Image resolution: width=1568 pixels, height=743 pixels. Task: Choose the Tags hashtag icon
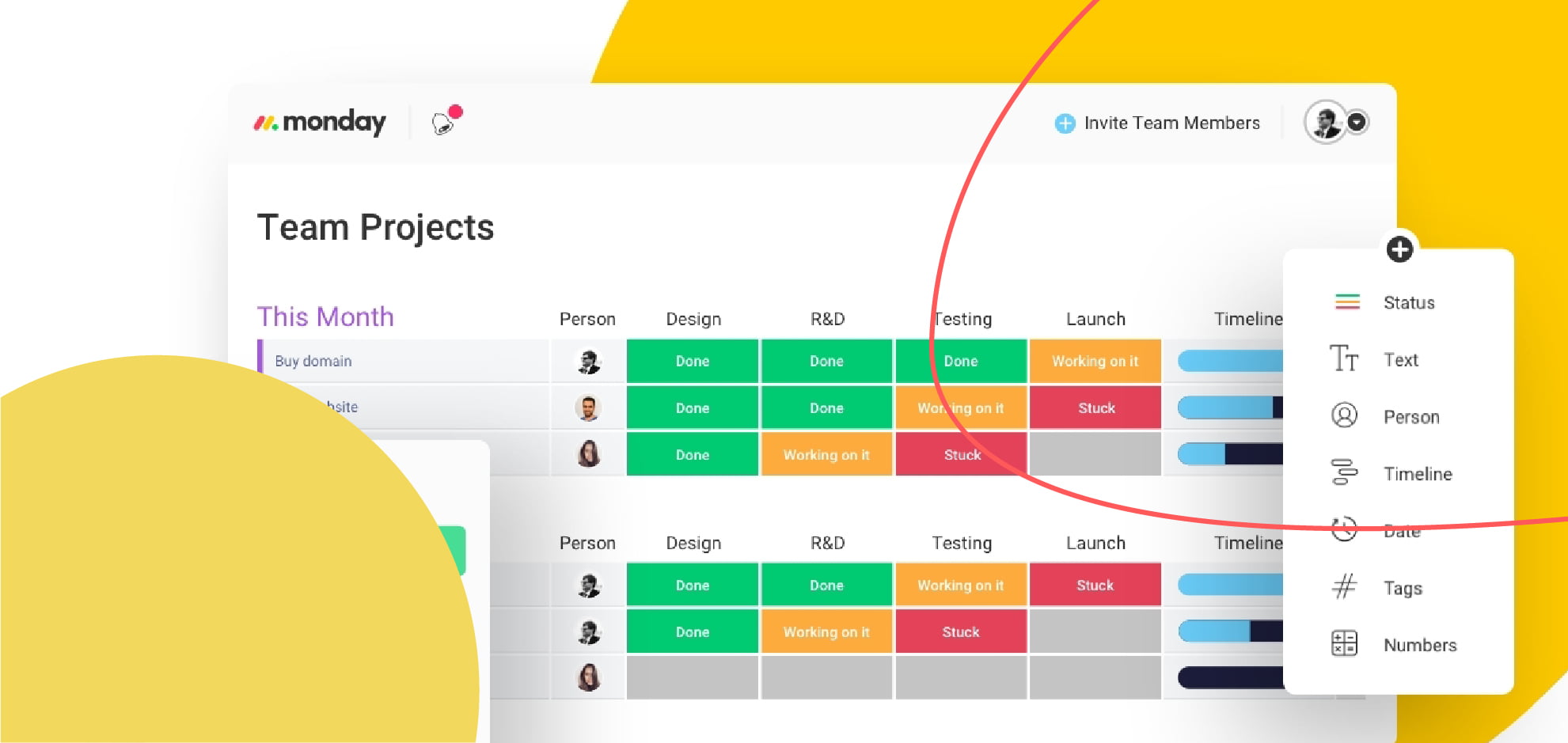tap(1344, 586)
